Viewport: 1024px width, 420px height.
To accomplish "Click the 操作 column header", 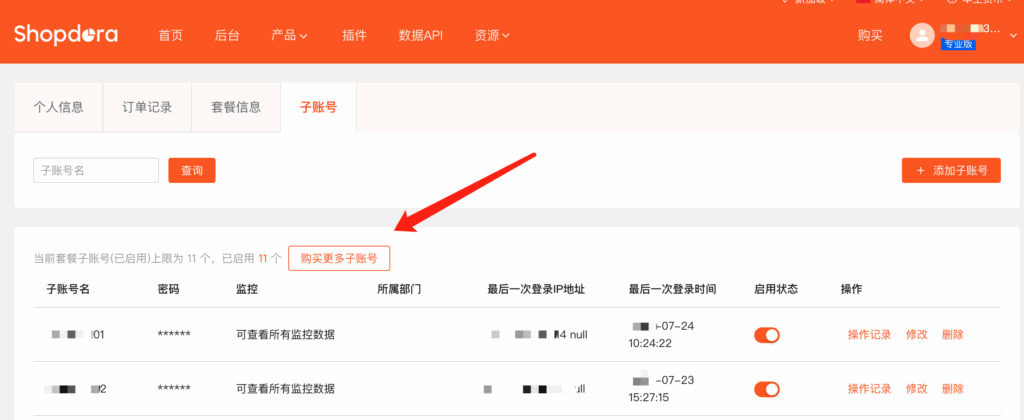I will coord(852,289).
